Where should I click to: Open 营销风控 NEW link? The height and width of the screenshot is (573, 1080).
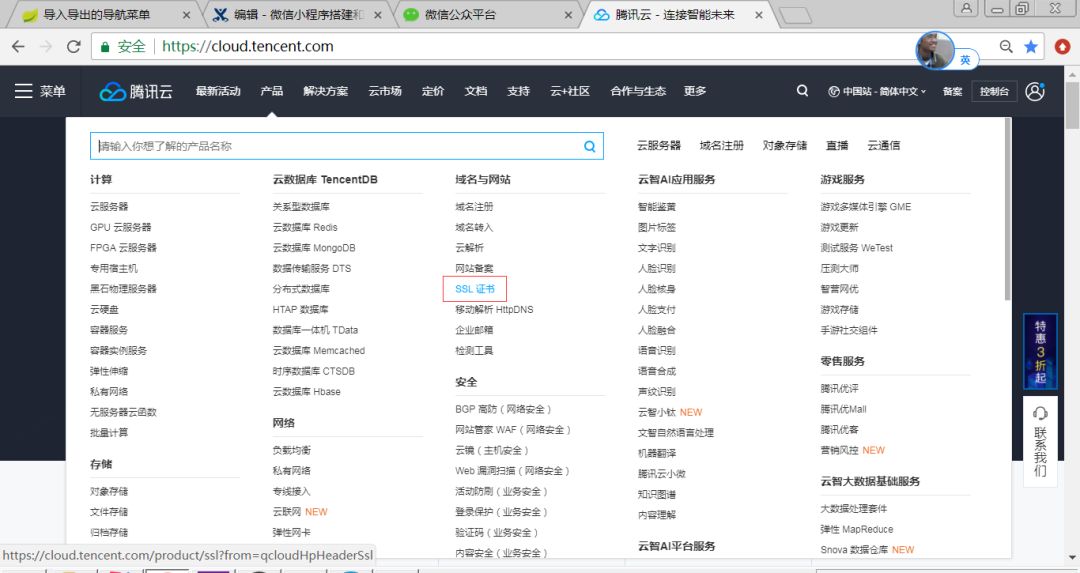point(852,450)
